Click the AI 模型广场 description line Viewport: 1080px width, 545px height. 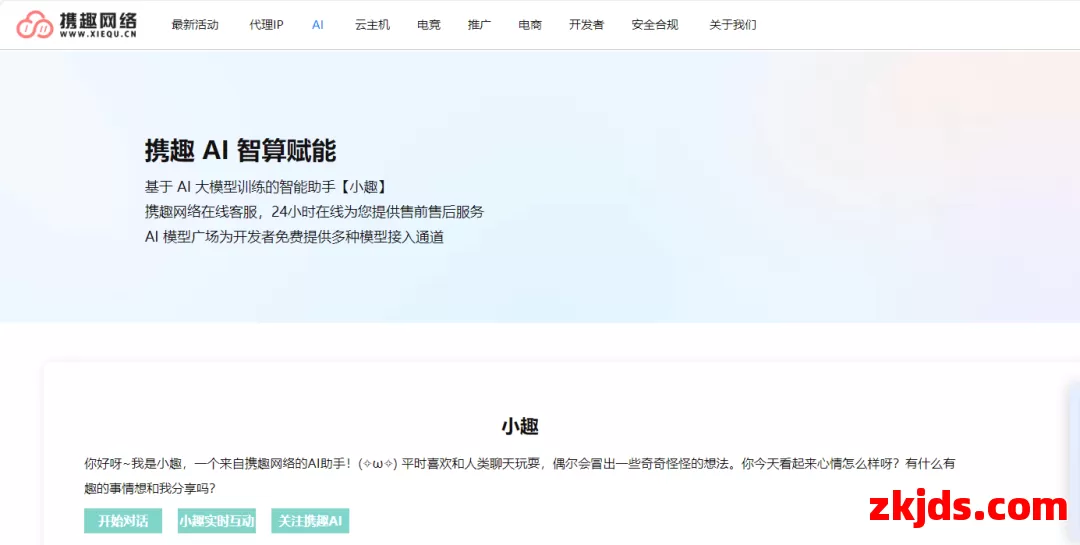pos(294,237)
